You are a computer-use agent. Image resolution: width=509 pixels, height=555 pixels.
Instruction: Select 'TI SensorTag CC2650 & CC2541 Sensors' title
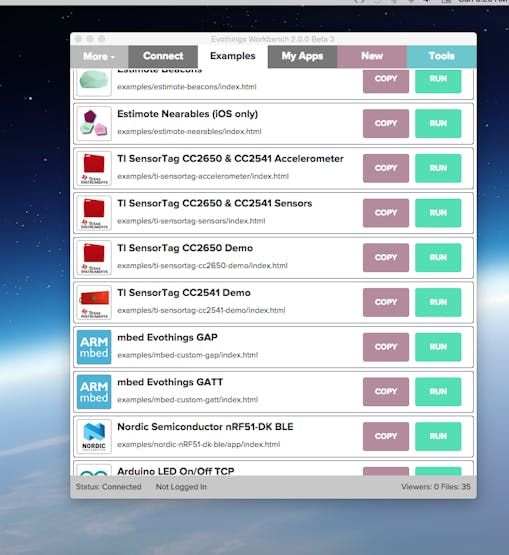(x=215, y=203)
